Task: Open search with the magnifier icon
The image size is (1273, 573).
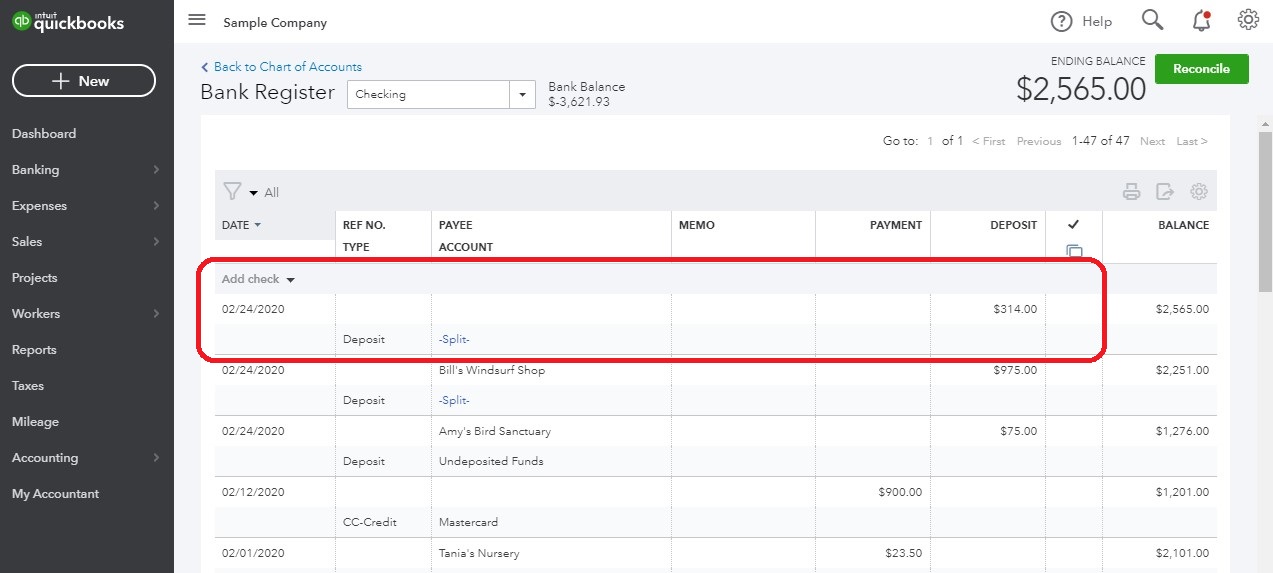Action: (x=1153, y=20)
